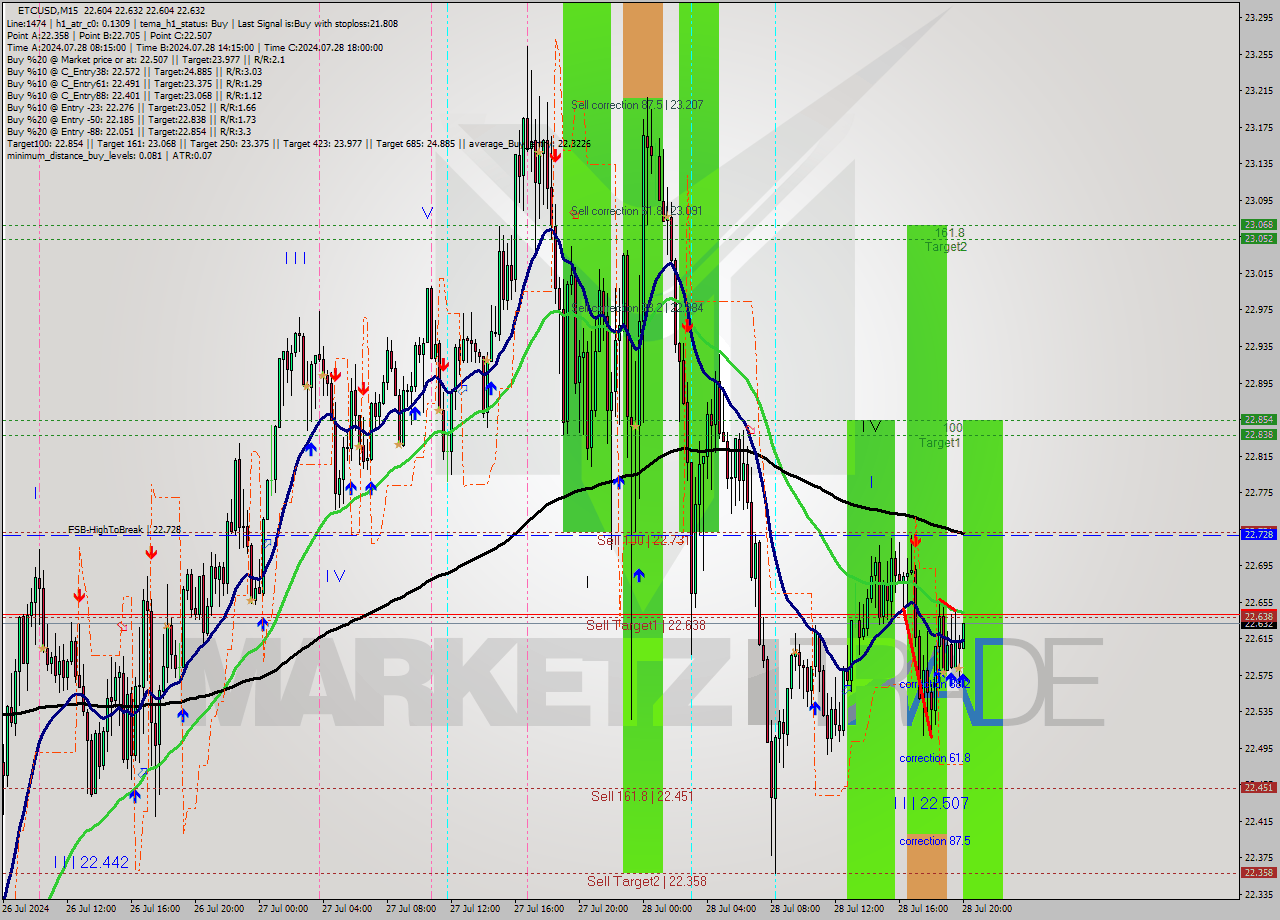Click the 'Sell Target2 | 22.358' label

pyautogui.click(x=646, y=882)
